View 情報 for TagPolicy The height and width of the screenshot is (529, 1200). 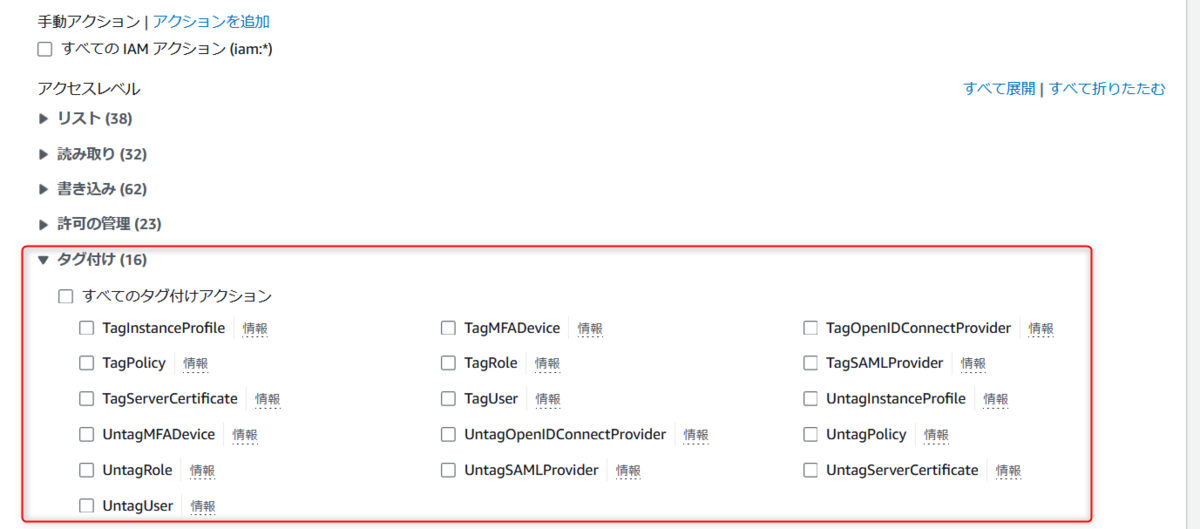click(x=195, y=364)
